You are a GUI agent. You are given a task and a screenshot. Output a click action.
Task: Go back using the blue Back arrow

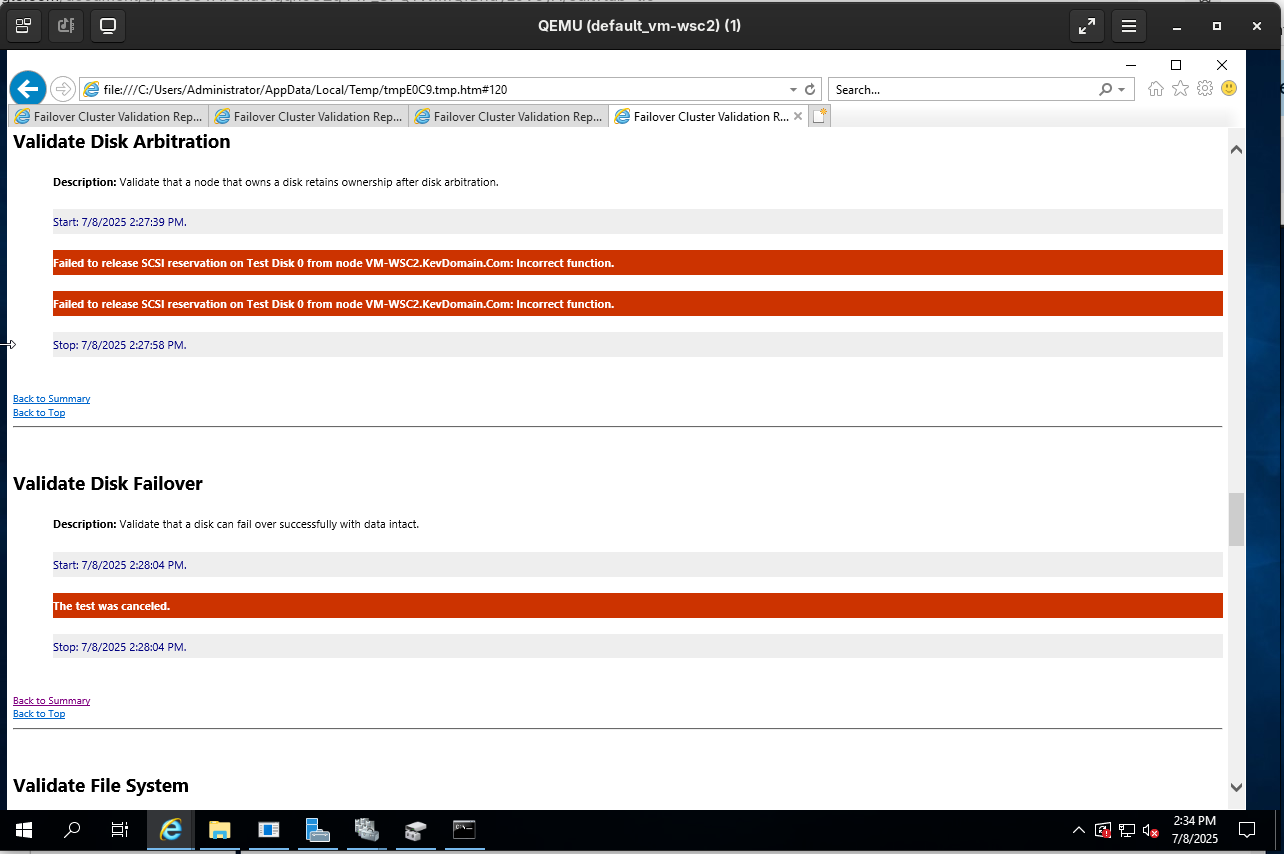click(x=28, y=88)
